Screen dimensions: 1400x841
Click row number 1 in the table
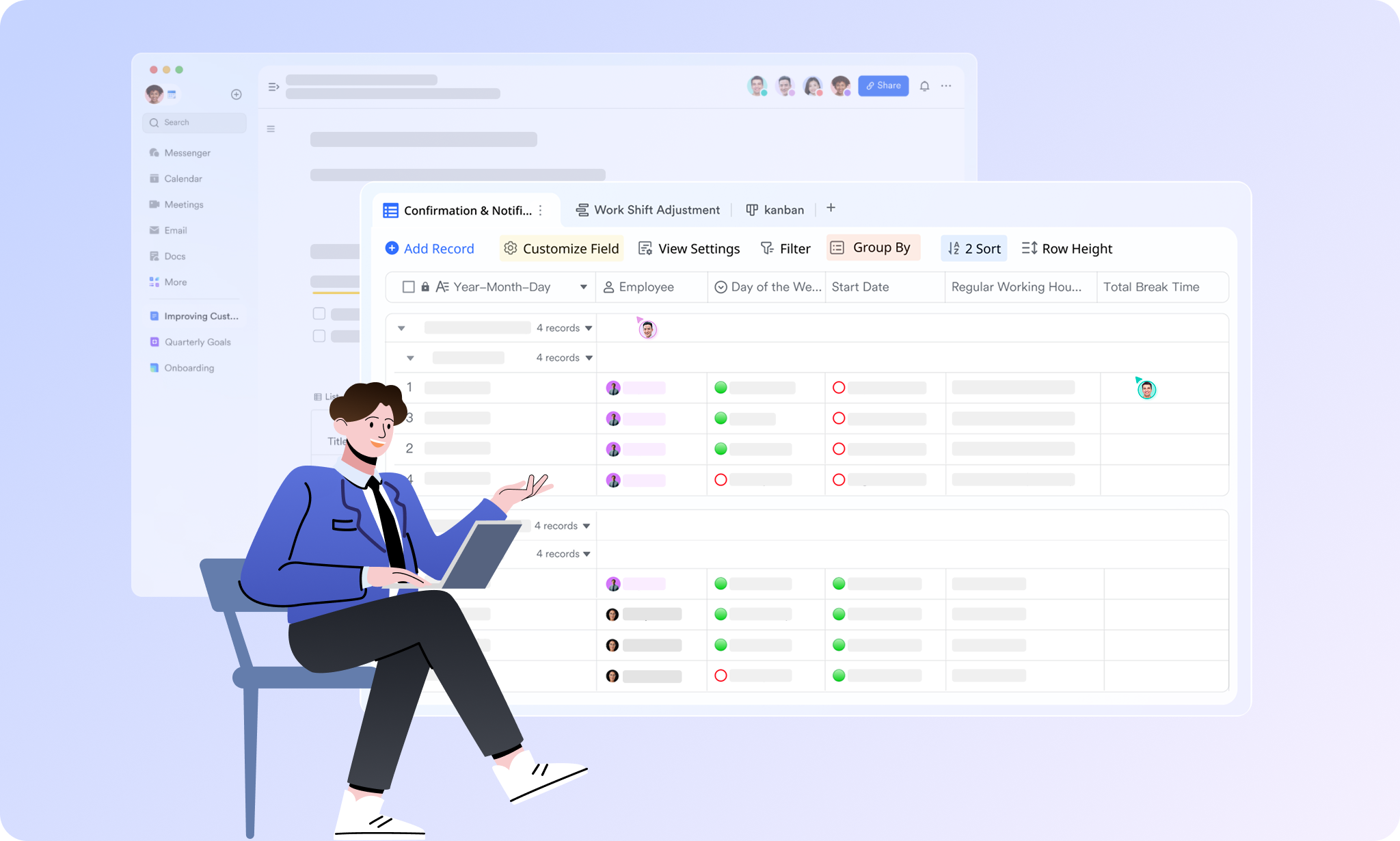pyautogui.click(x=409, y=387)
